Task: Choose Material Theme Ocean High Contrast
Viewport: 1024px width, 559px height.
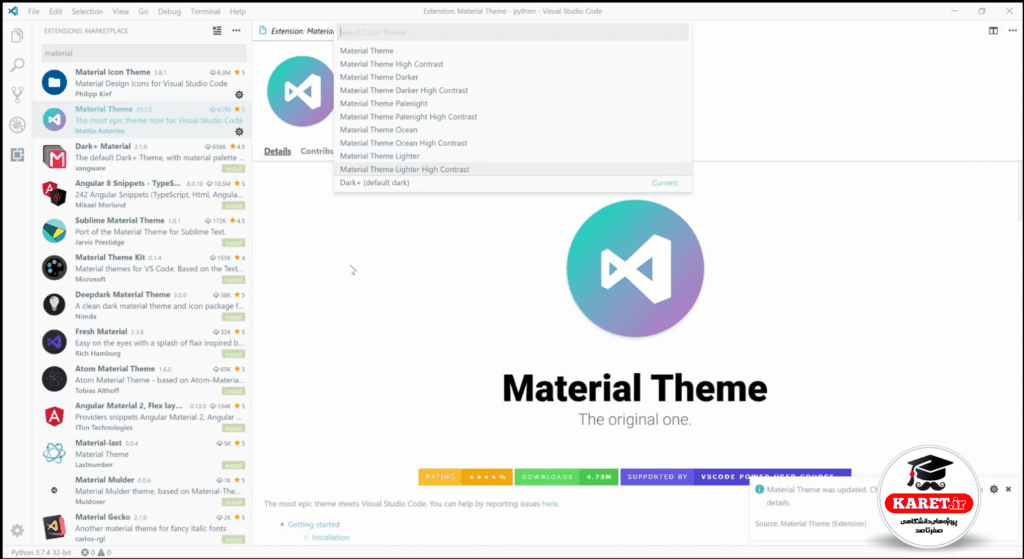Action: [513, 142]
